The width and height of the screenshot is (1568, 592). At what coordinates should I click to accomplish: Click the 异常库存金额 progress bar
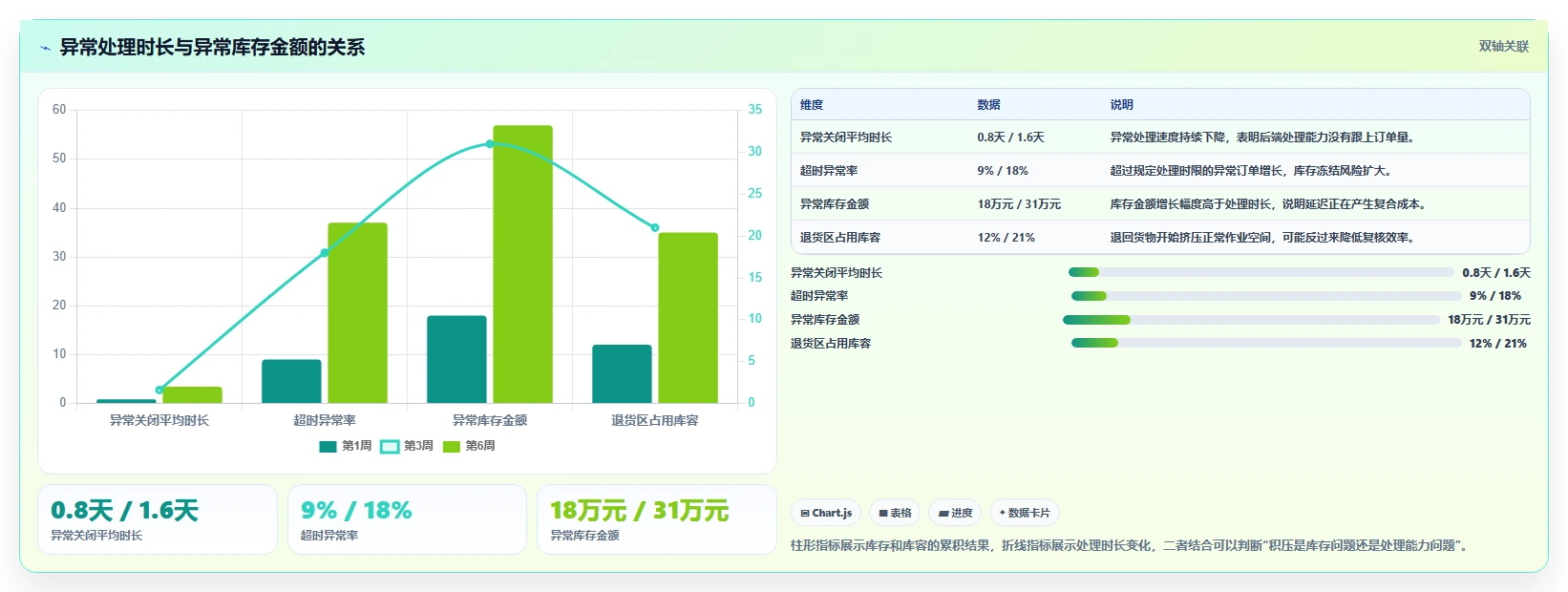[1251, 320]
